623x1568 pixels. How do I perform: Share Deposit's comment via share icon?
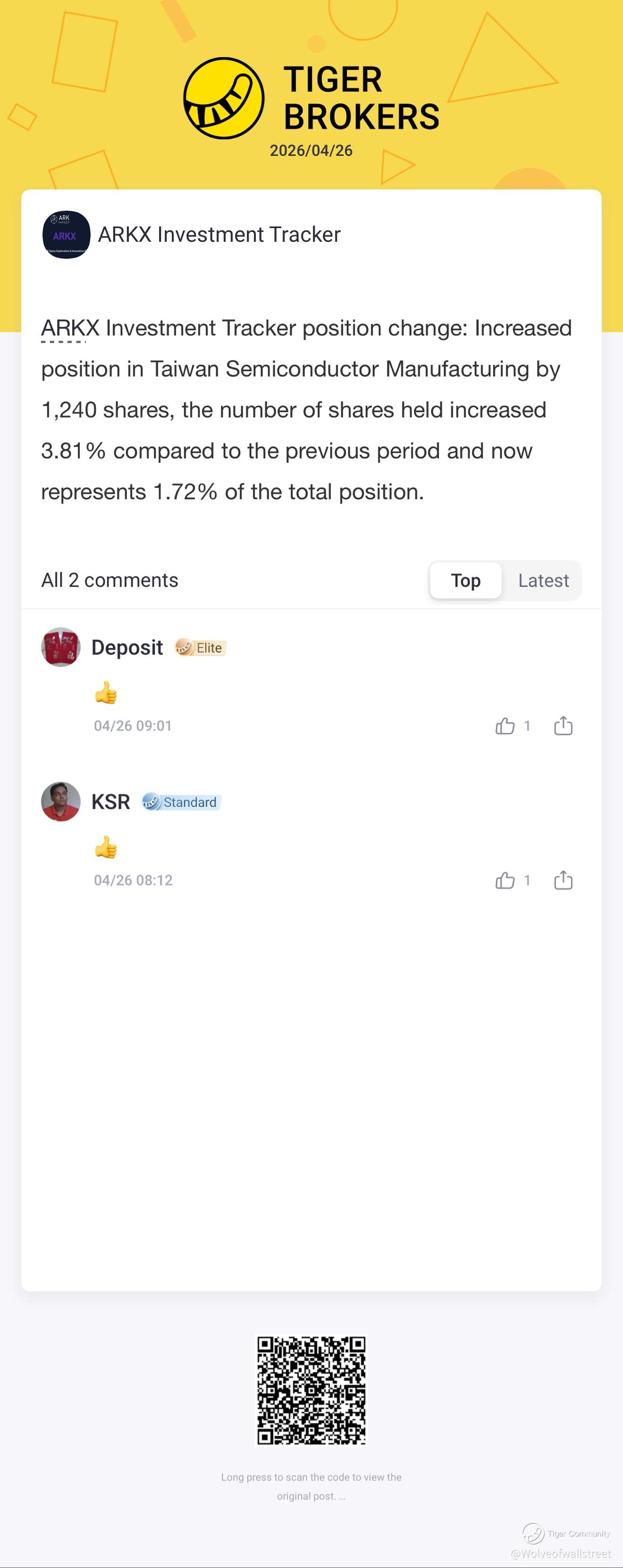563,725
